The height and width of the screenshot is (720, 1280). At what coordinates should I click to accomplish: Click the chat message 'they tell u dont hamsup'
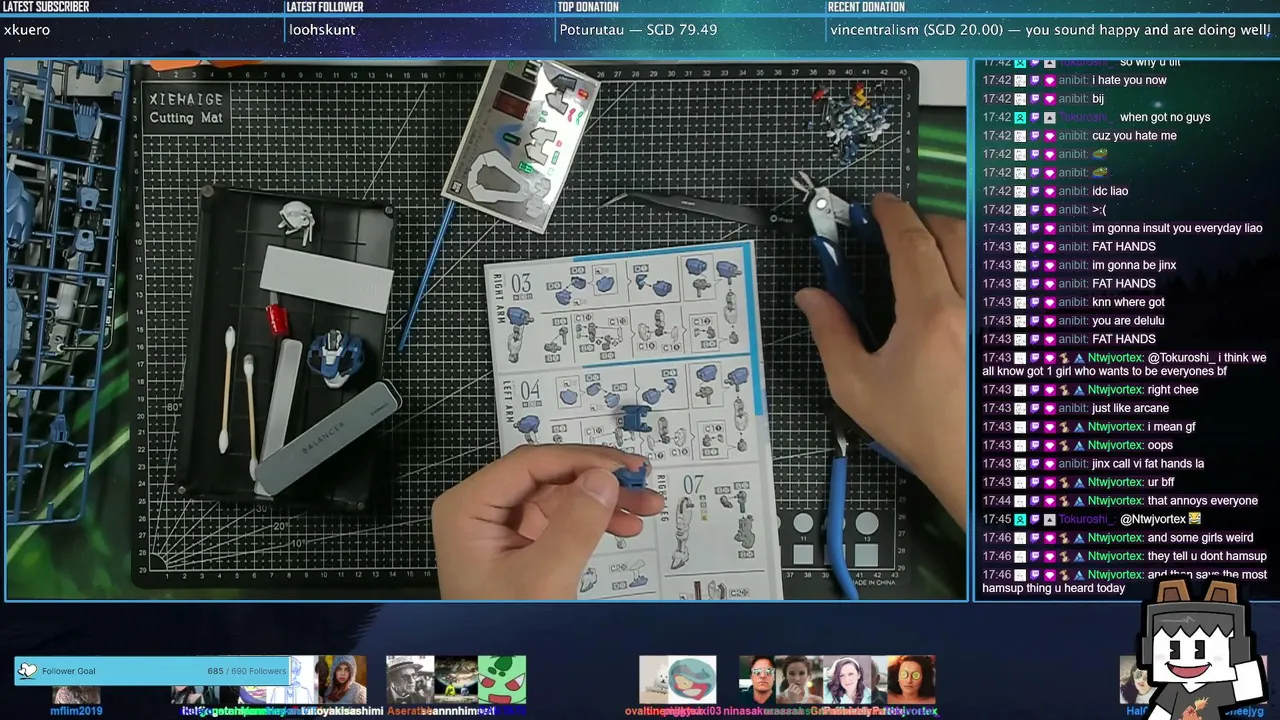(1207, 556)
